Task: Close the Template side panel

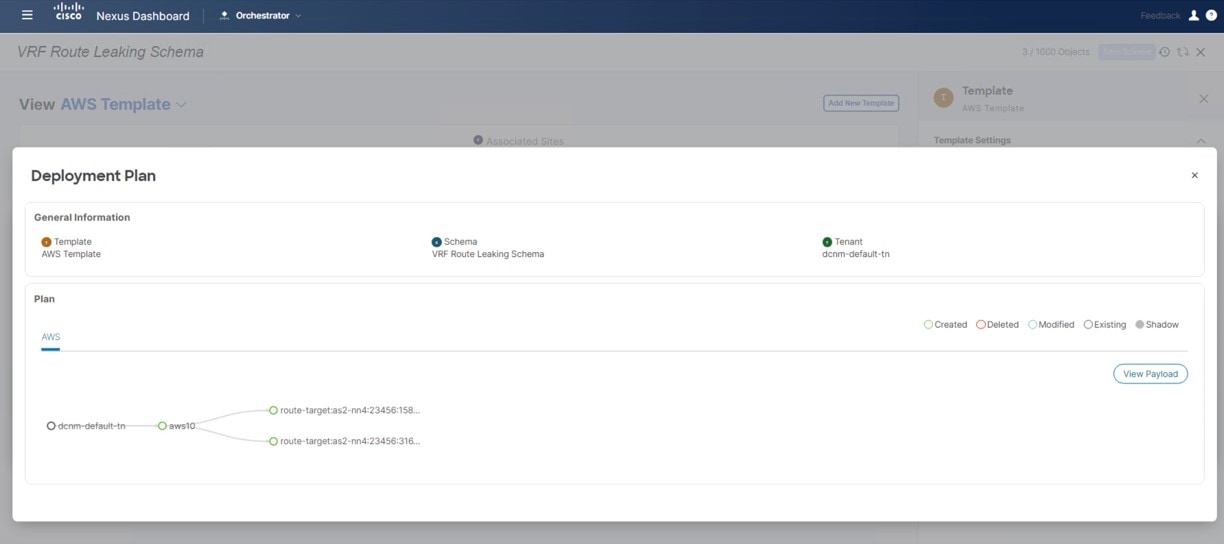Action: (1203, 98)
